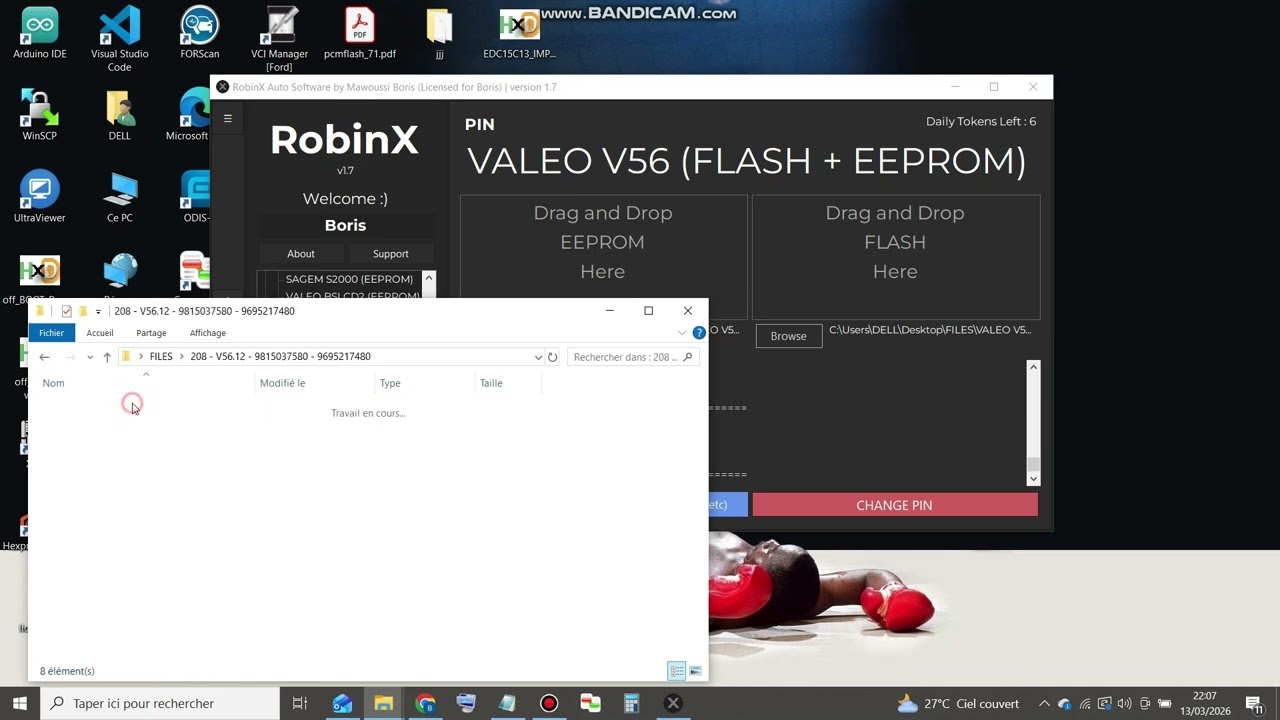Click the Explorer help question mark icon
Screen dimensions: 1280x720
699,333
